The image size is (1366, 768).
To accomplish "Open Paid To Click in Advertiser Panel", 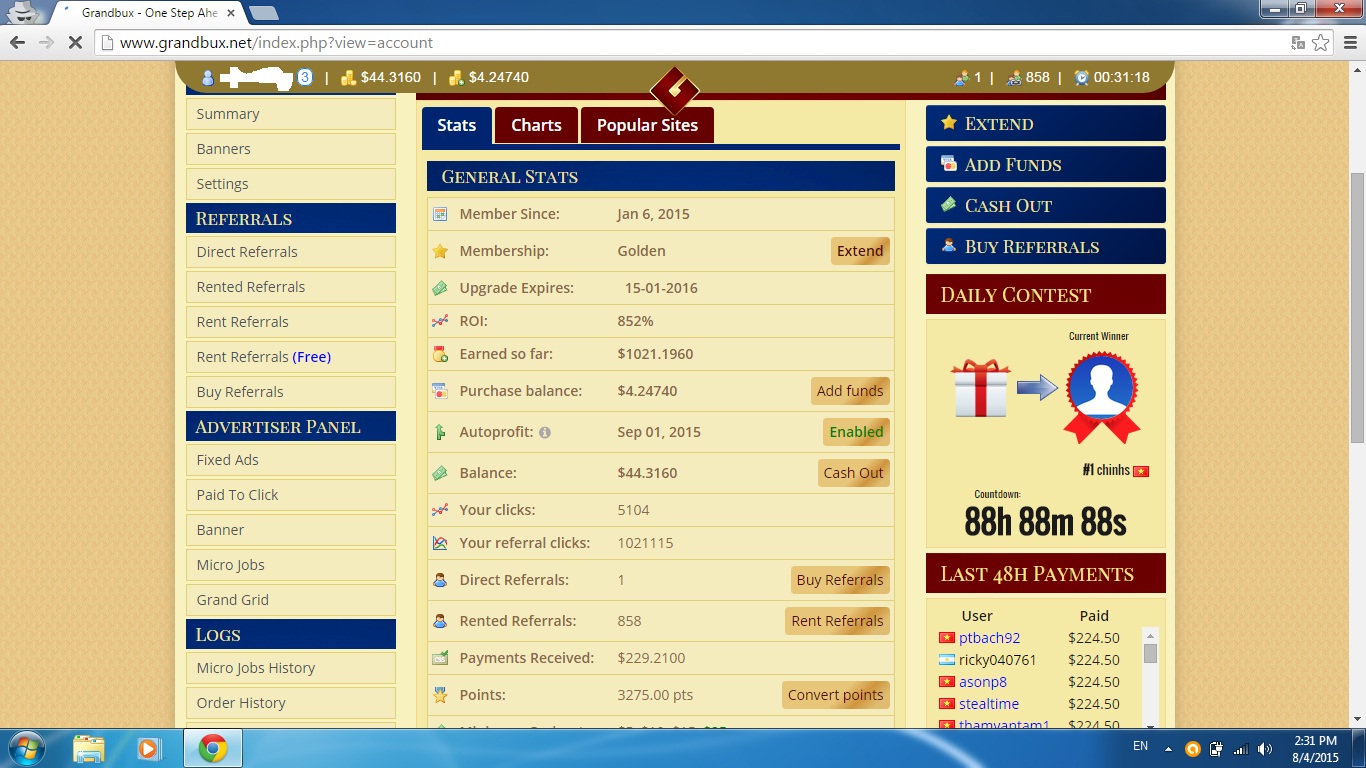I will 291,495.
